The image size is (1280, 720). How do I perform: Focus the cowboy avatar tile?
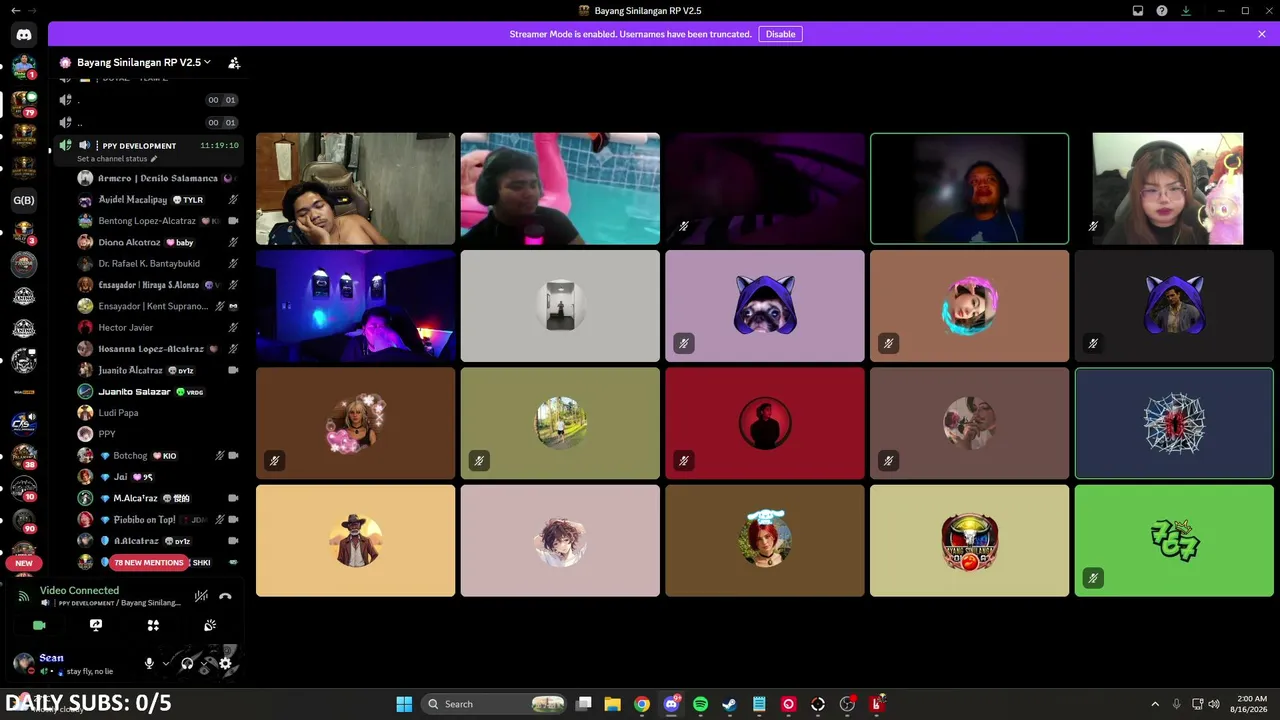(x=356, y=541)
